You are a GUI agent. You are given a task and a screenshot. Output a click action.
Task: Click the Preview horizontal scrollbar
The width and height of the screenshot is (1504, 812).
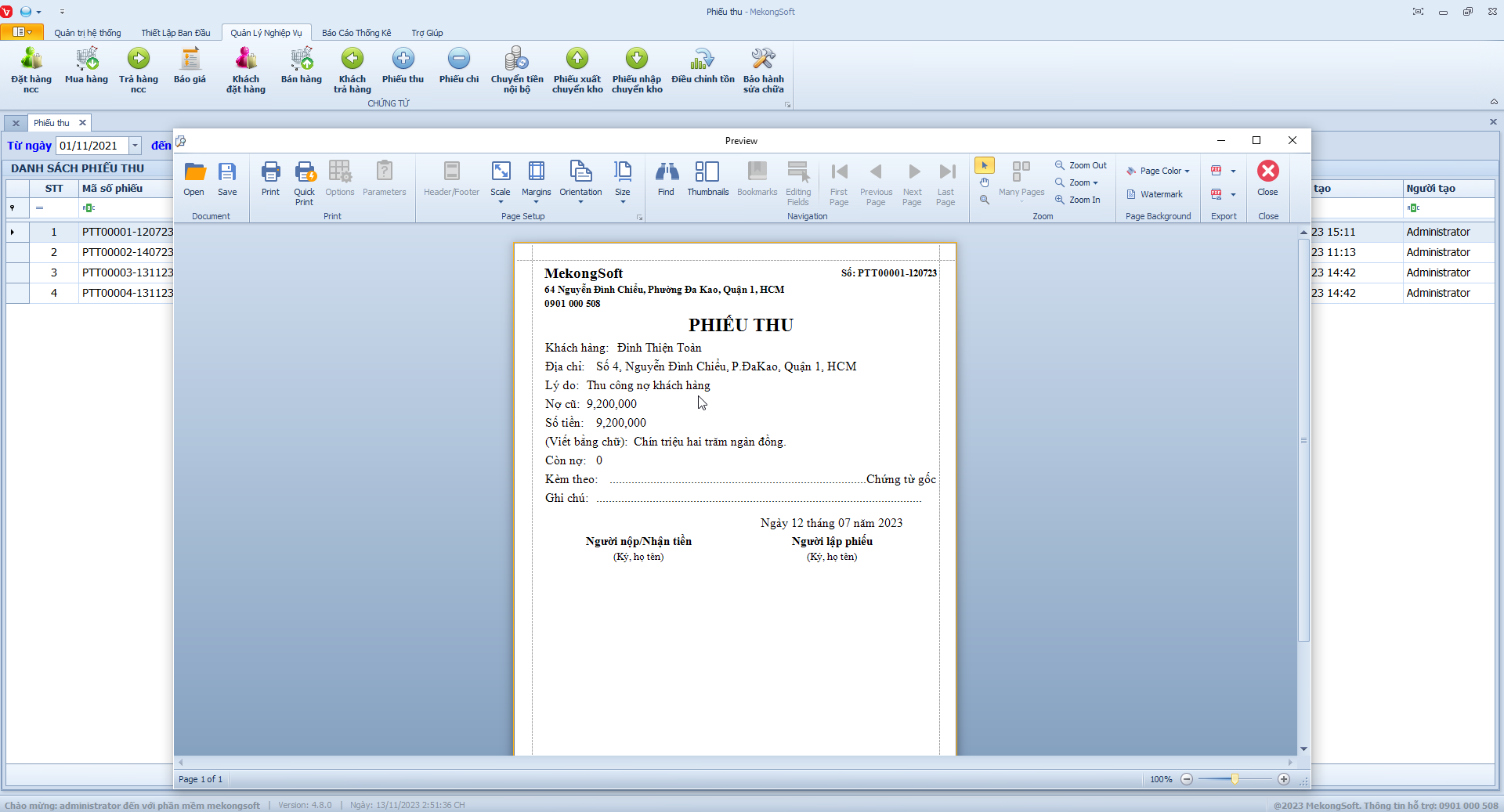click(x=736, y=762)
